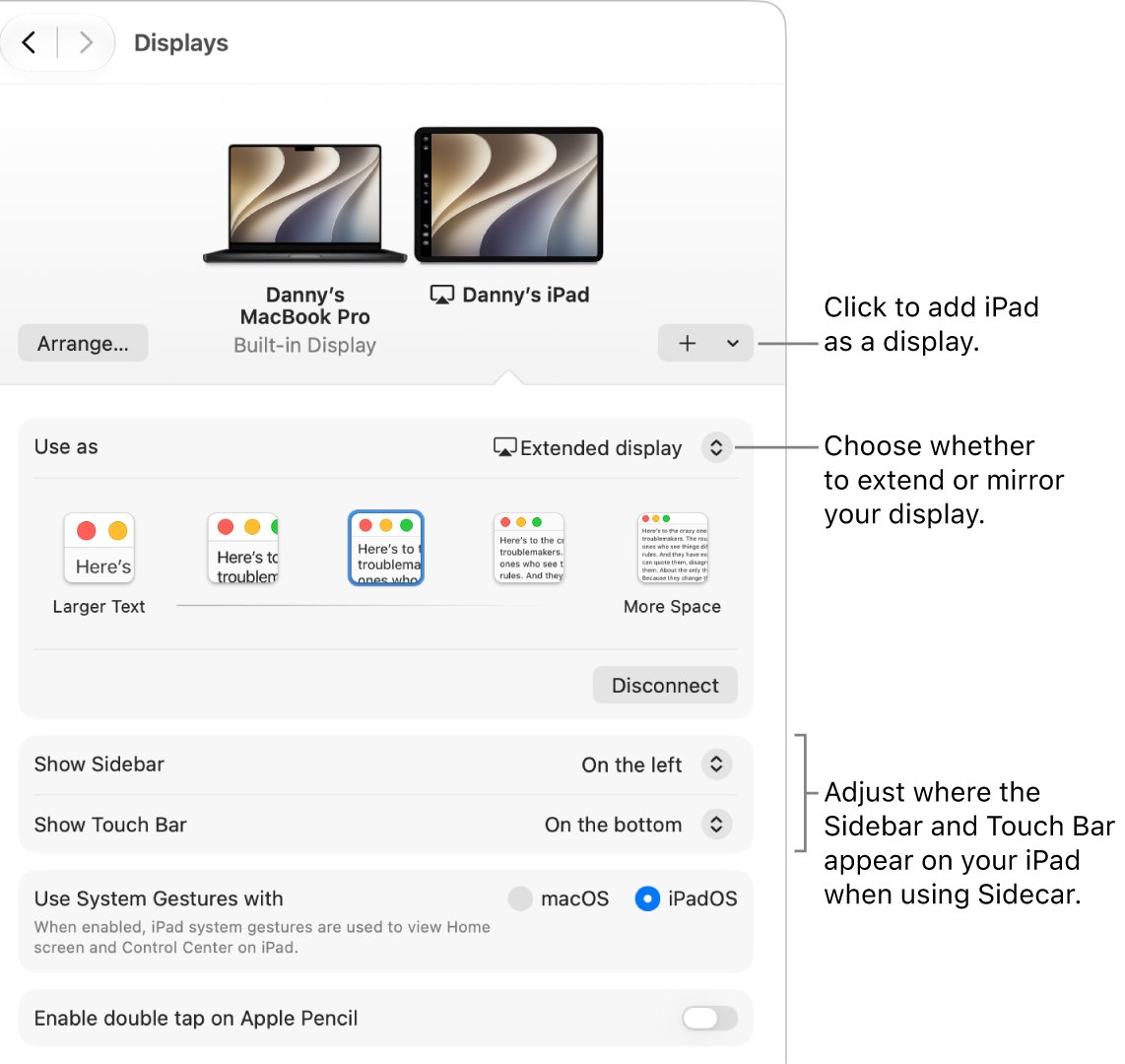Toggle Enable double tap on Apple Pencil
The width and height of the screenshot is (1125, 1064).
tap(709, 1018)
